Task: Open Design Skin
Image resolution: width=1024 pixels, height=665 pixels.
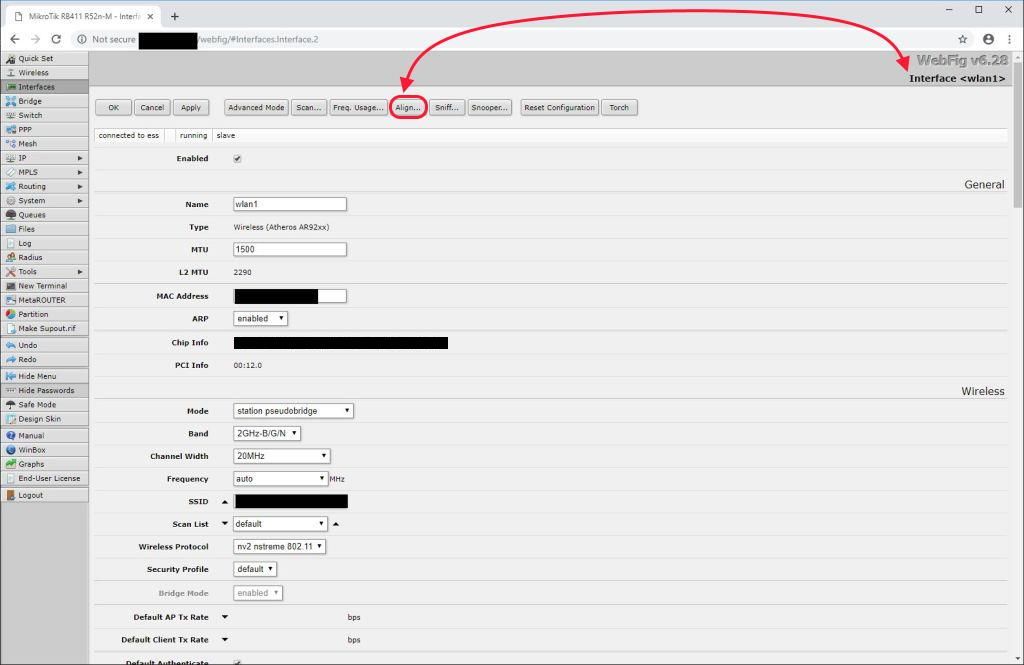Action: (x=44, y=419)
